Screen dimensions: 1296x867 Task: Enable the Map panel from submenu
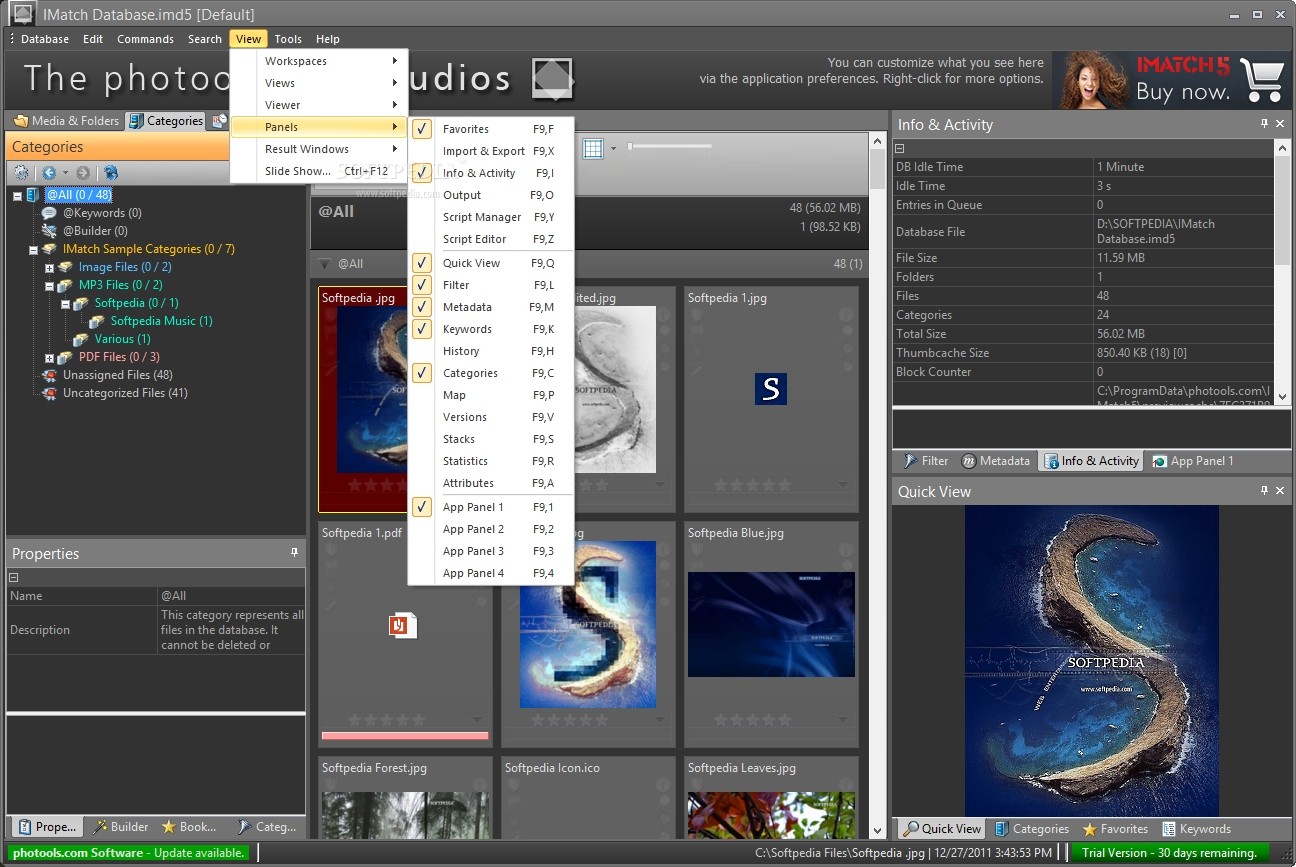tap(491, 395)
